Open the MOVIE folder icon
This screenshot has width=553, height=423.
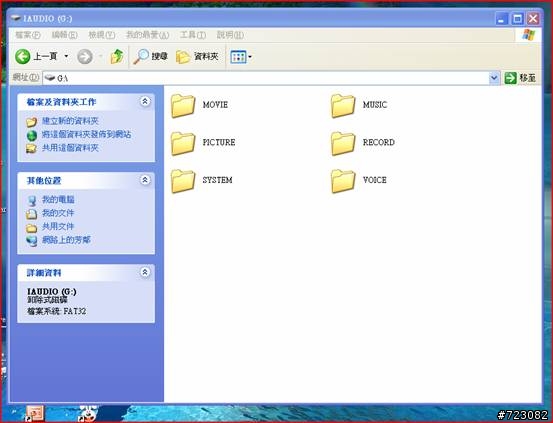coord(183,105)
